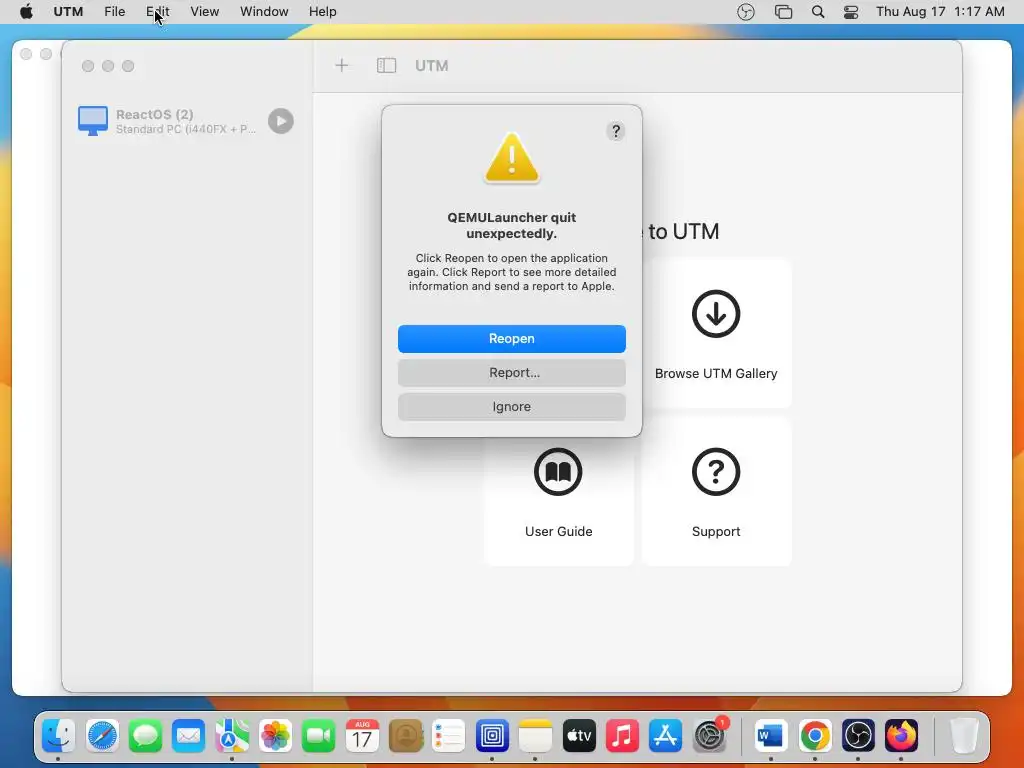The image size is (1024, 768).
Task: Open the Trash in the Dock
Action: coord(963,736)
